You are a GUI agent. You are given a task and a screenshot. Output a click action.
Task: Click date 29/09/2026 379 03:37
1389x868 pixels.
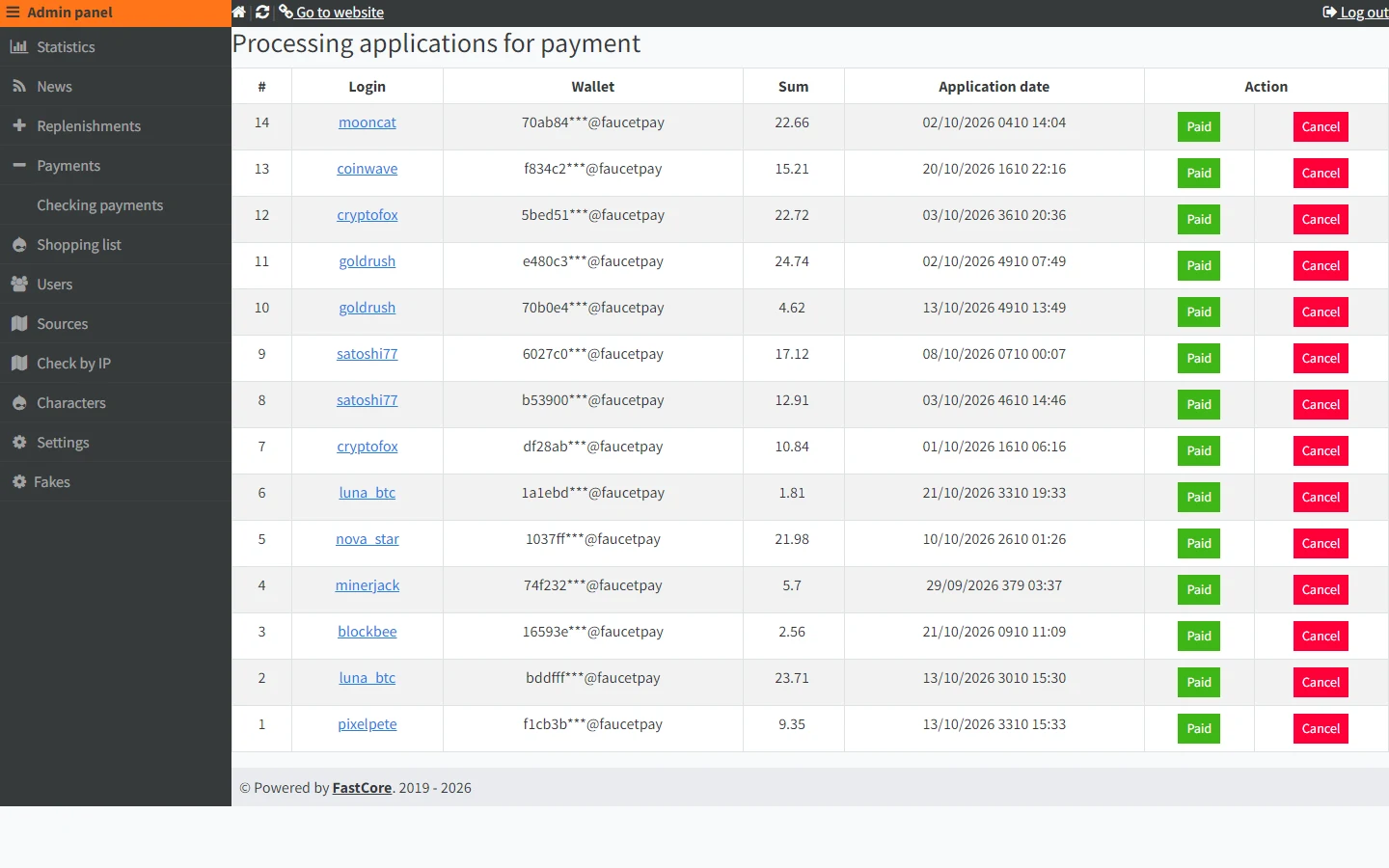click(x=994, y=585)
